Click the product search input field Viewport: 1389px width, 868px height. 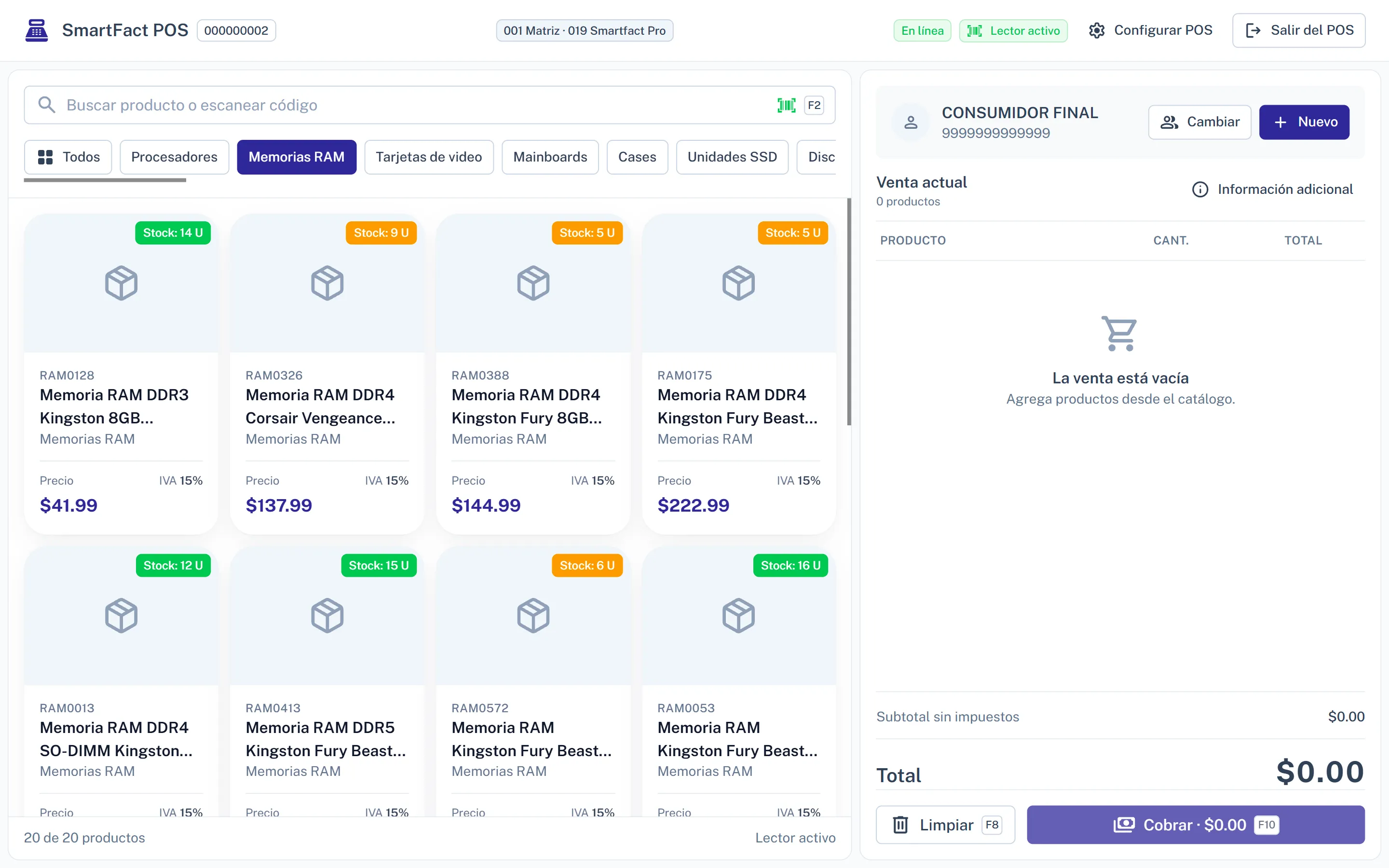[x=429, y=105]
